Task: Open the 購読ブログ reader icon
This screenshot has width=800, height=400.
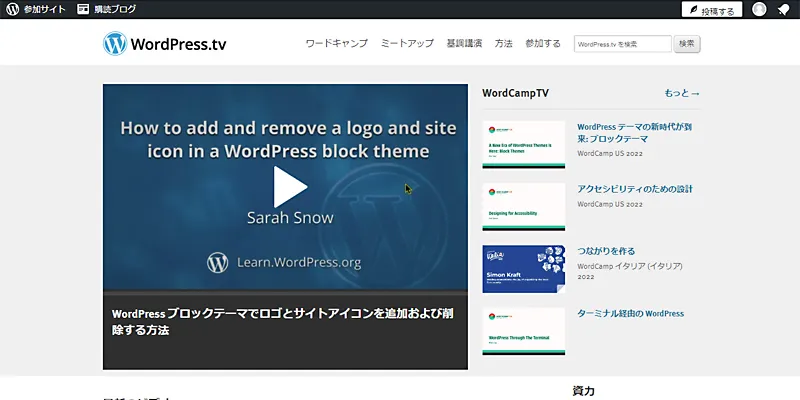Action: (83, 10)
